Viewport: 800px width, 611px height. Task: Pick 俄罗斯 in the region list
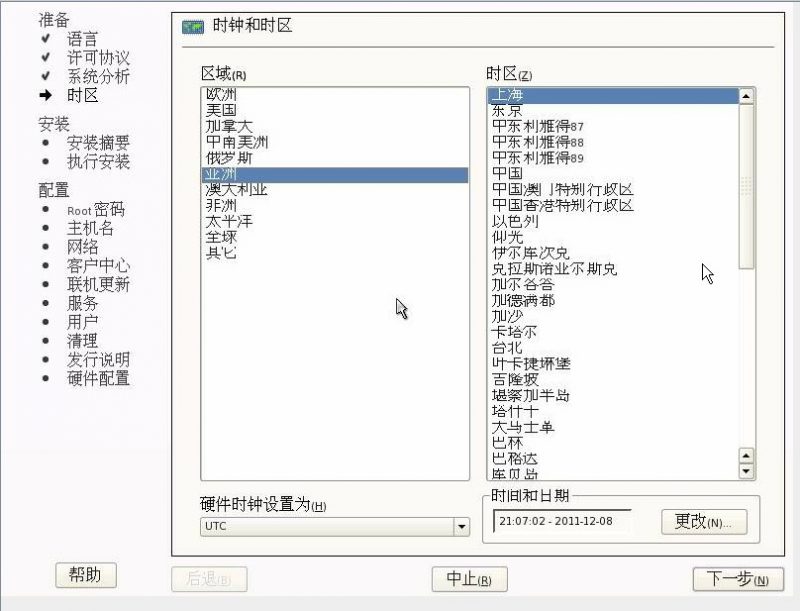click(229, 158)
